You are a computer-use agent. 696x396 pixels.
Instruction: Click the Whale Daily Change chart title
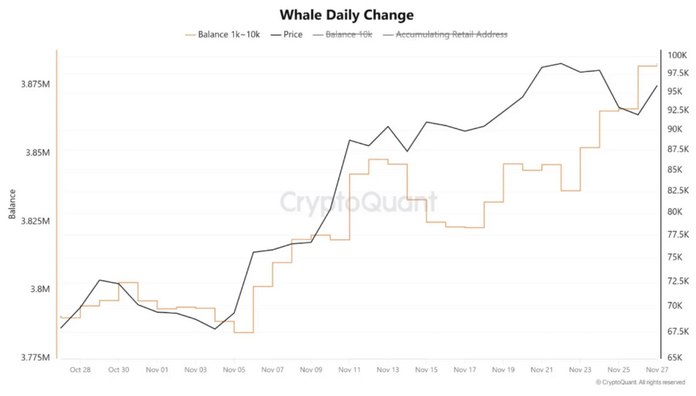(x=347, y=15)
